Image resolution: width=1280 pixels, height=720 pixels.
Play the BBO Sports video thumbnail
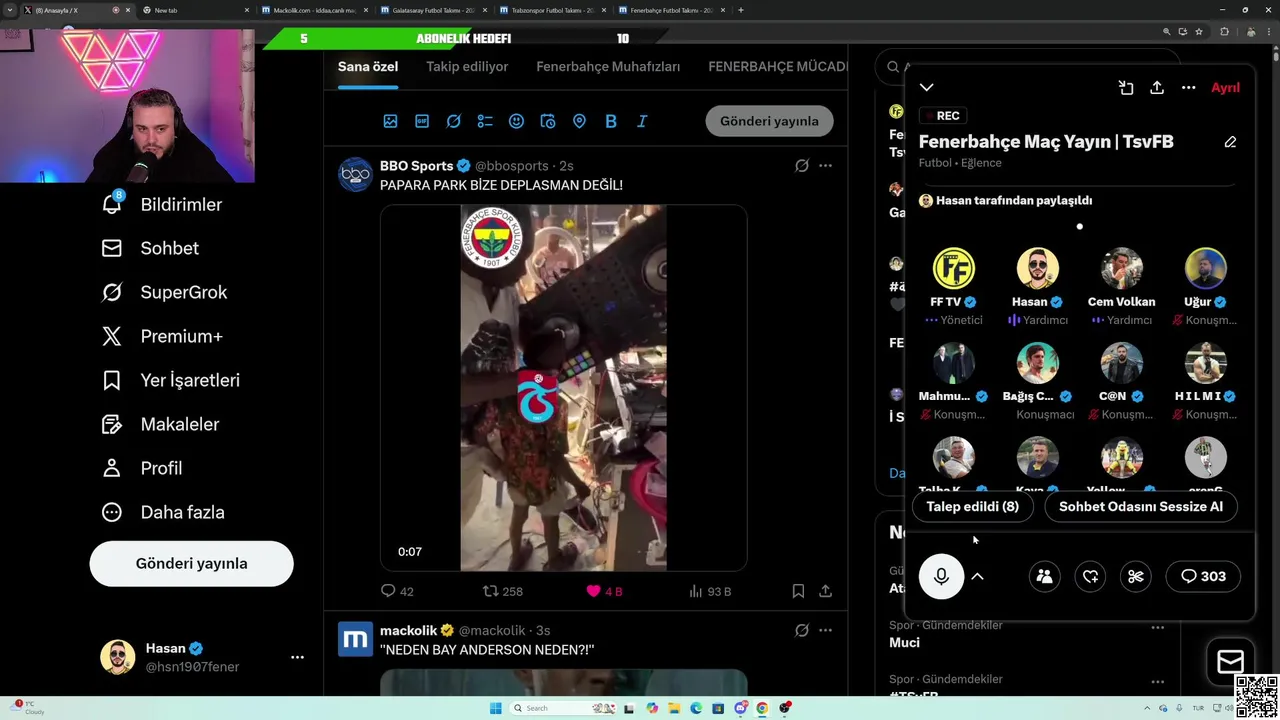(563, 387)
